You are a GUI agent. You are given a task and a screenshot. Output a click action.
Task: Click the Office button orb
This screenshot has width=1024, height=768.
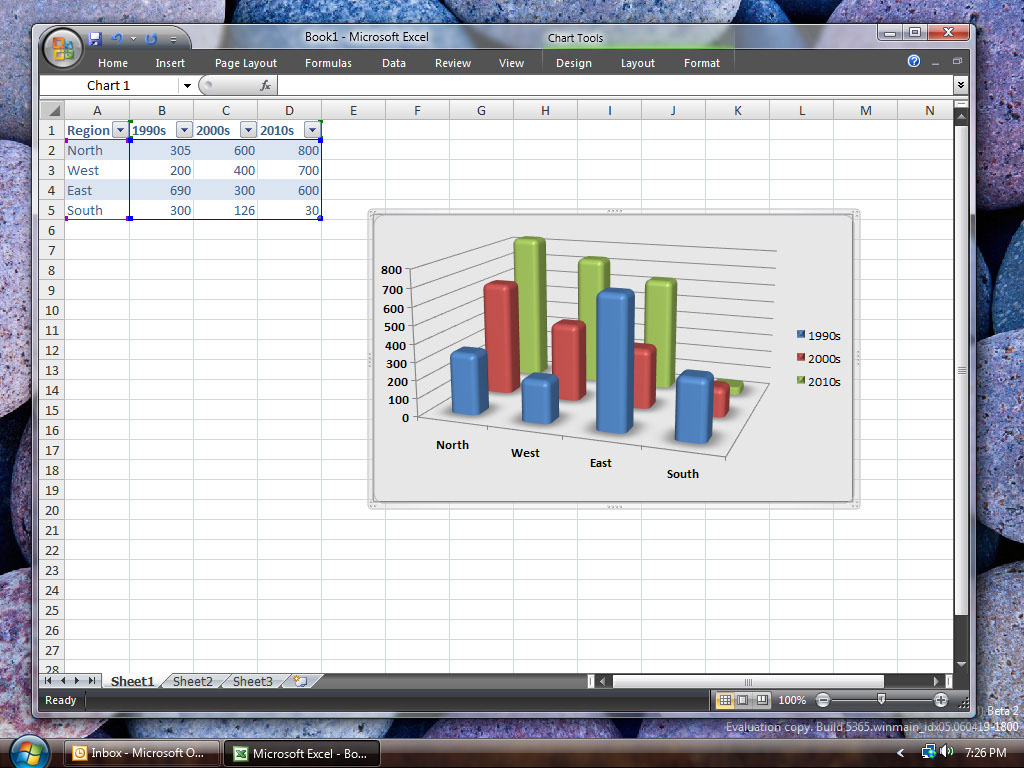(x=62, y=48)
